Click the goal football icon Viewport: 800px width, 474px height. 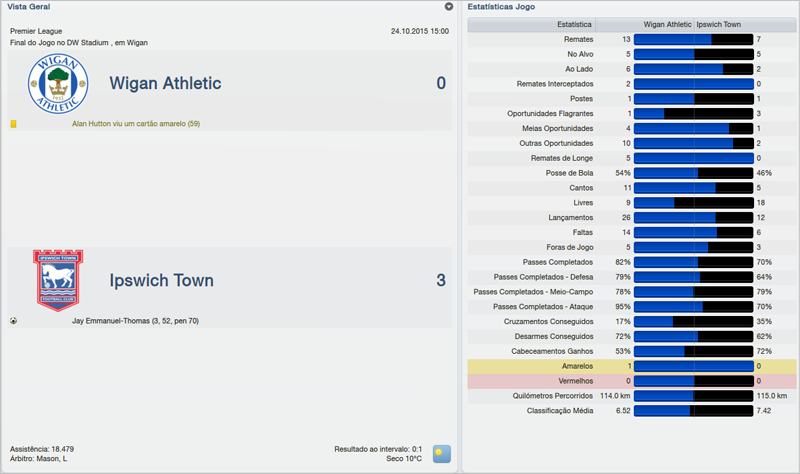pos(14,321)
